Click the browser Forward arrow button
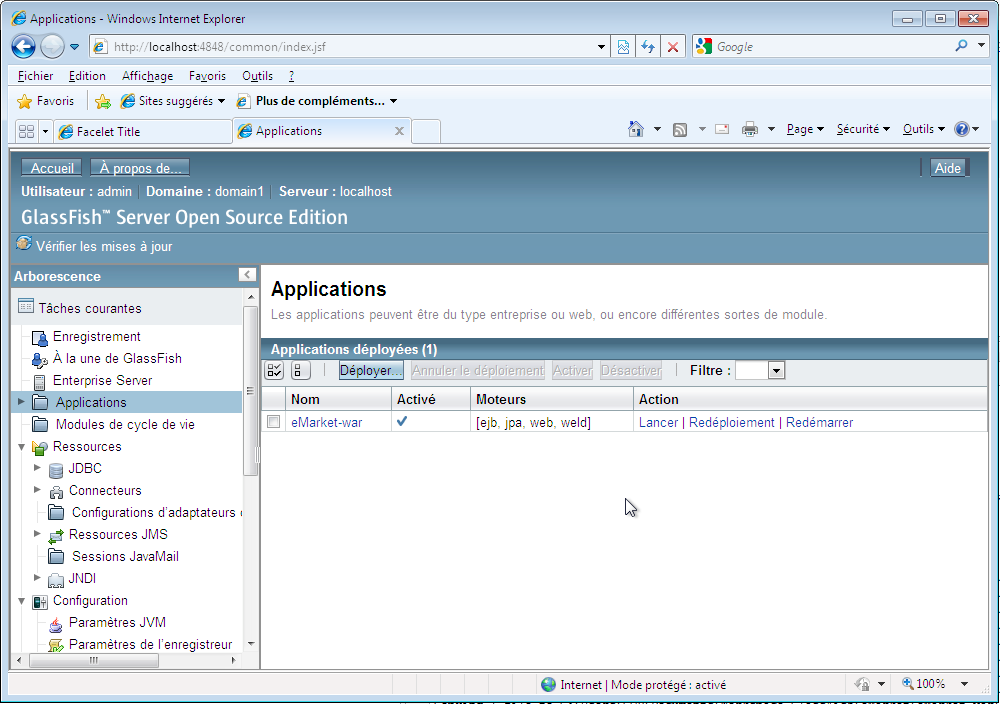The image size is (1000, 704). (52, 47)
